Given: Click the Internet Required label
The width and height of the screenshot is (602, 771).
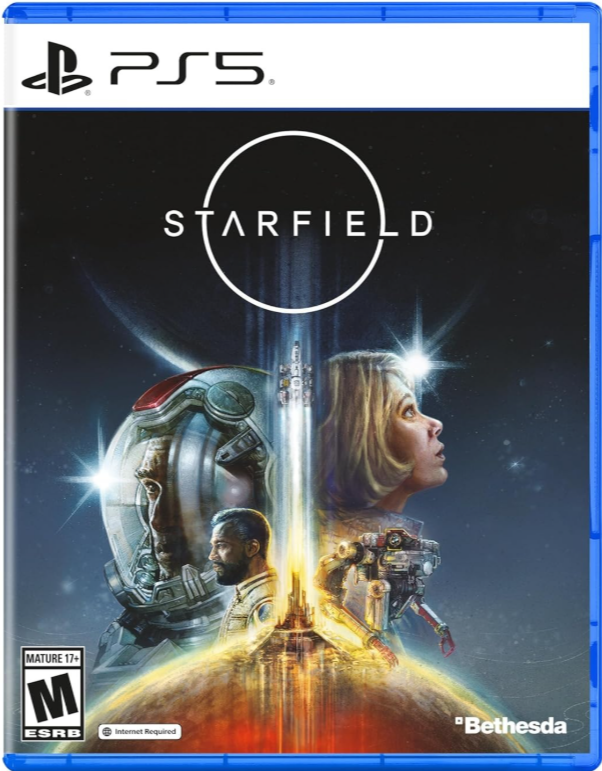Looking at the screenshot, I should coord(145,731).
